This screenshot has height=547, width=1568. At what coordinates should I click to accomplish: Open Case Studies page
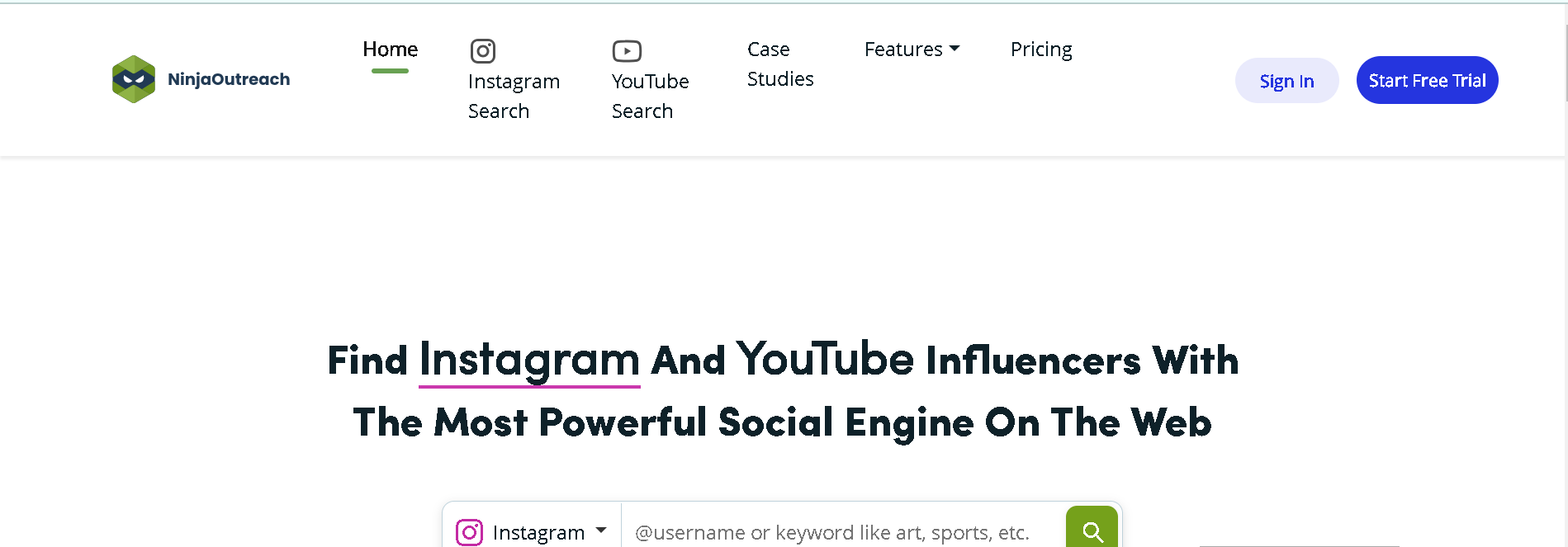(x=780, y=64)
